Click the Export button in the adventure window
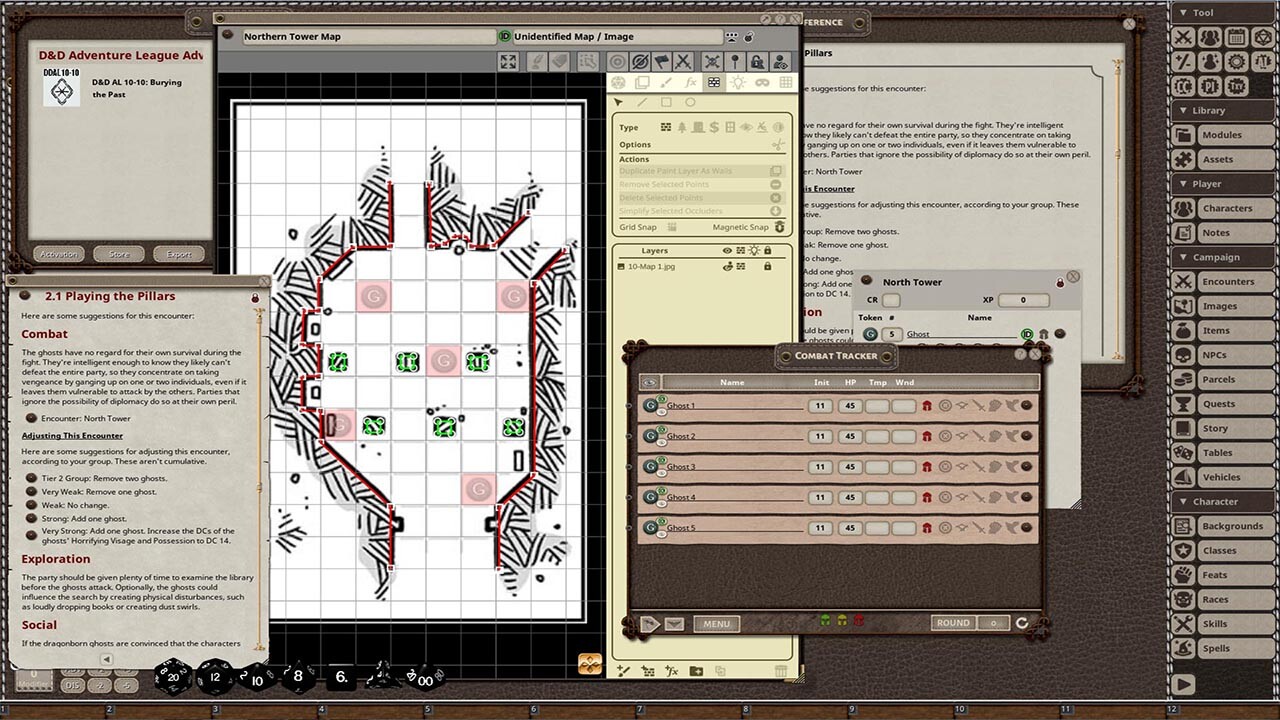1280x720 pixels. (179, 253)
